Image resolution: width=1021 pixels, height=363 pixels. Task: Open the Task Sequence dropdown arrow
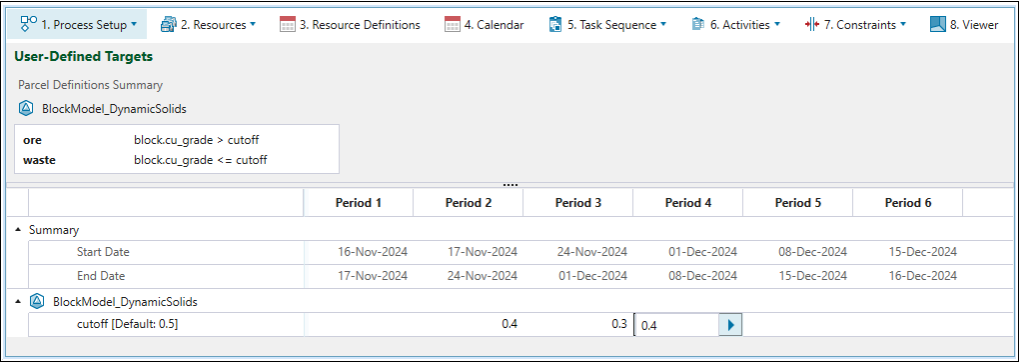pyautogui.click(x=664, y=25)
